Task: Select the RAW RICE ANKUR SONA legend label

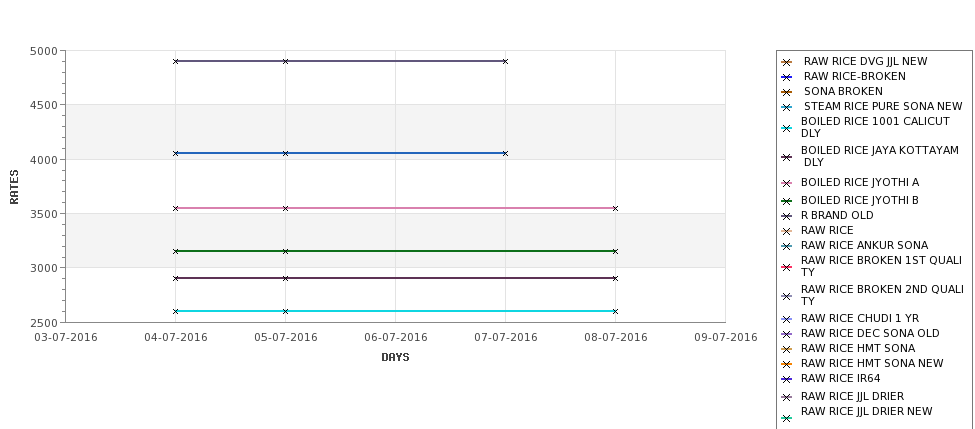Action: pos(864,246)
